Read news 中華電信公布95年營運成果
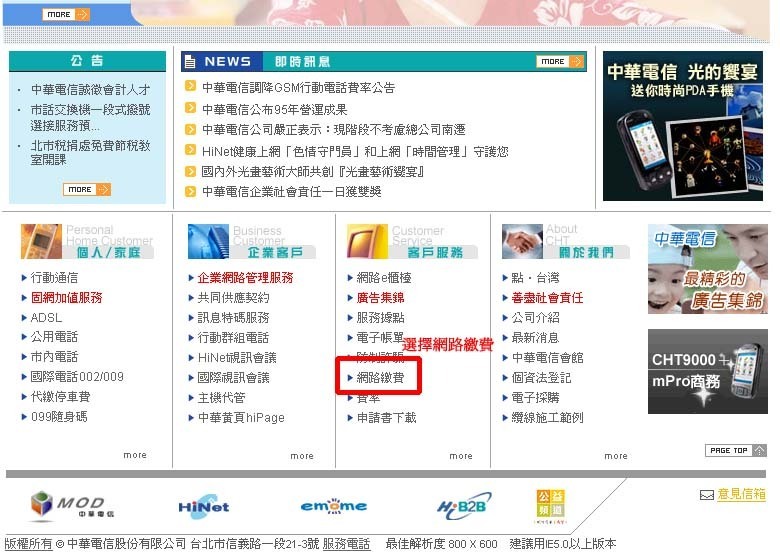 click(x=274, y=109)
